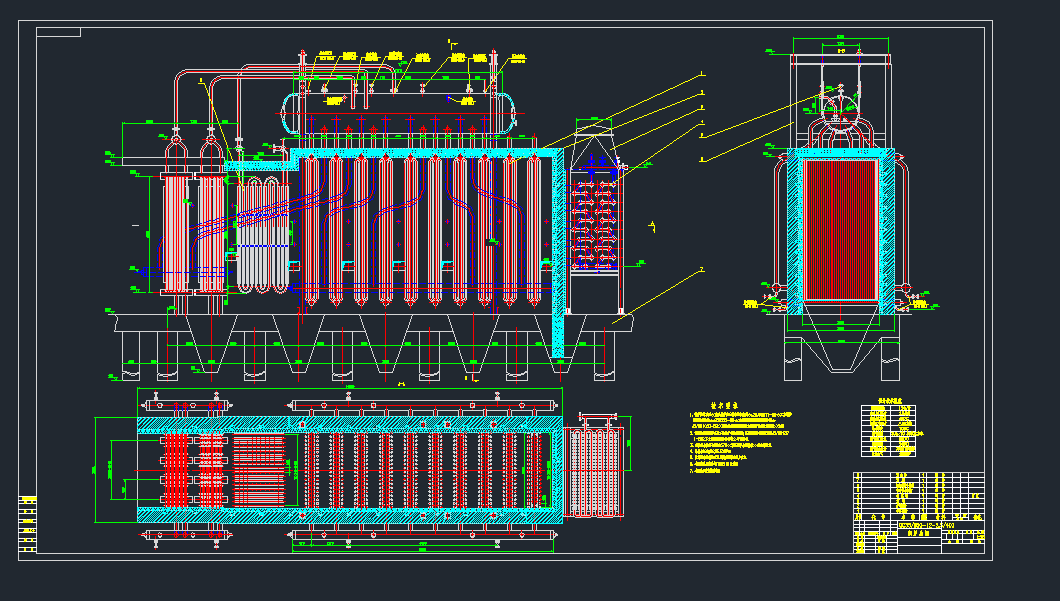1060x601 pixels.
Task: Click the leftmost tall red tube bundle
Action: click(x=176, y=235)
